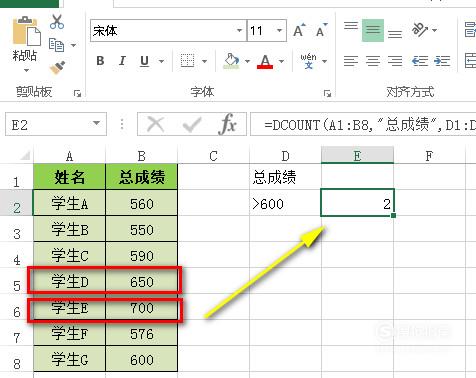Select the Format Painter brush

pos(57,67)
